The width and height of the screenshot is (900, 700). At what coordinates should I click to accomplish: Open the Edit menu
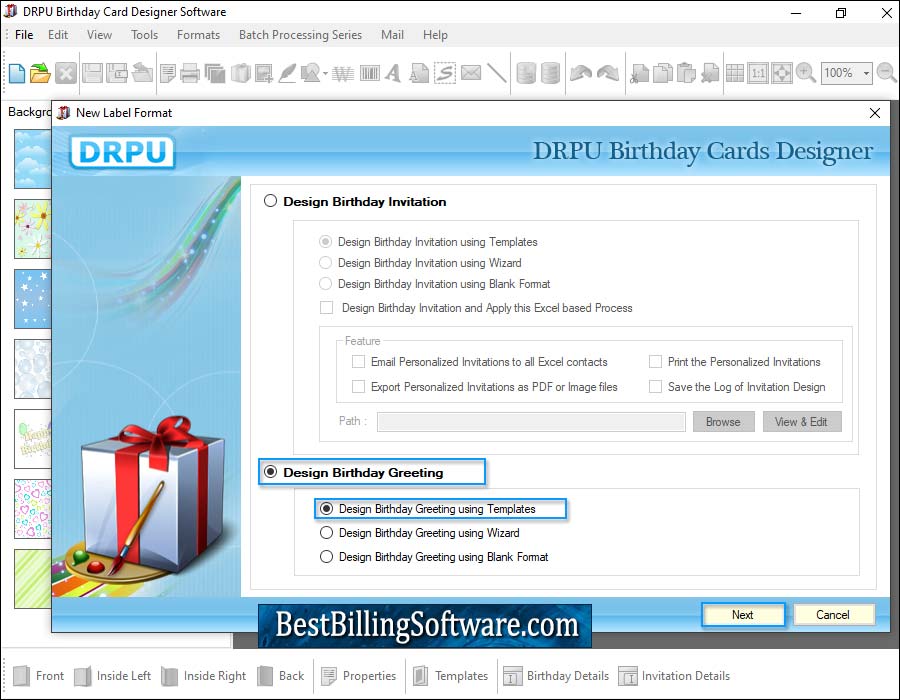[58, 35]
